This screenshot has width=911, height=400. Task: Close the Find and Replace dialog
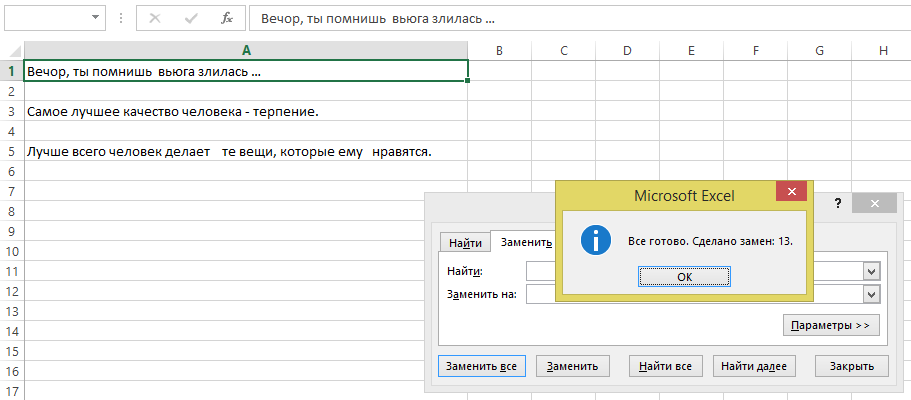[x=874, y=203]
